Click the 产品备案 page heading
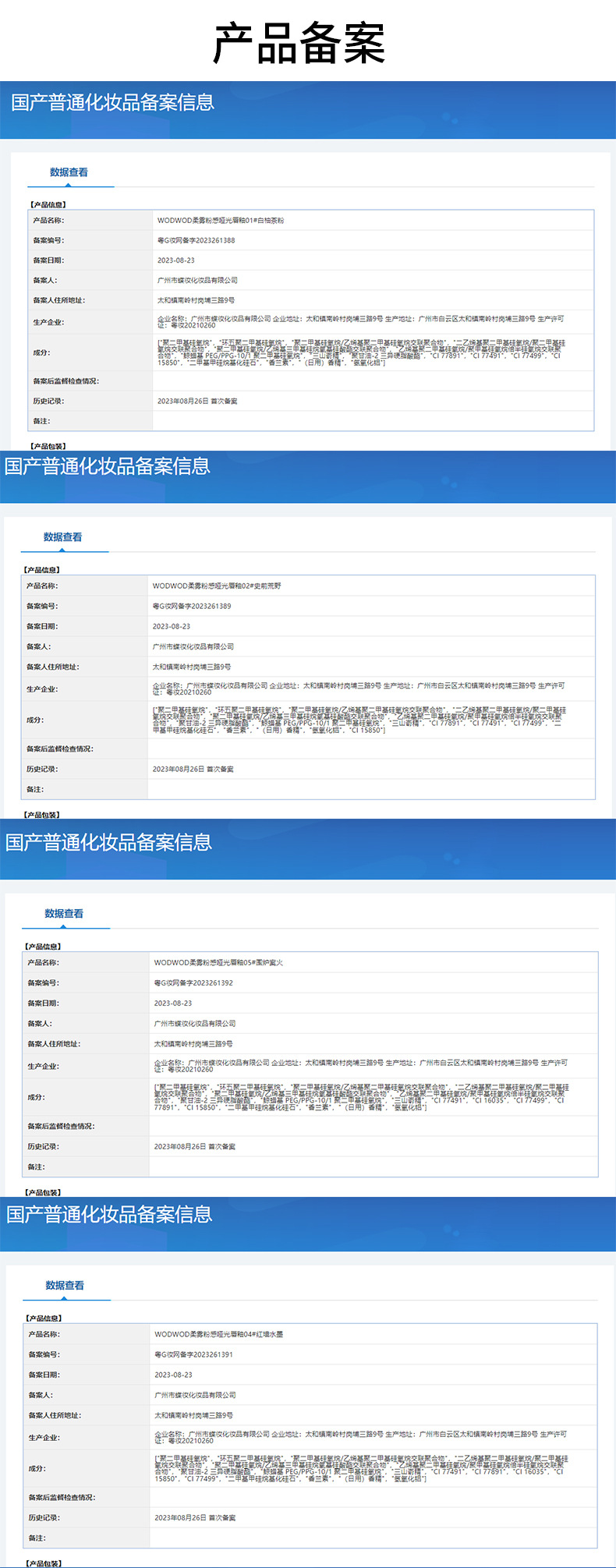 coord(299,44)
